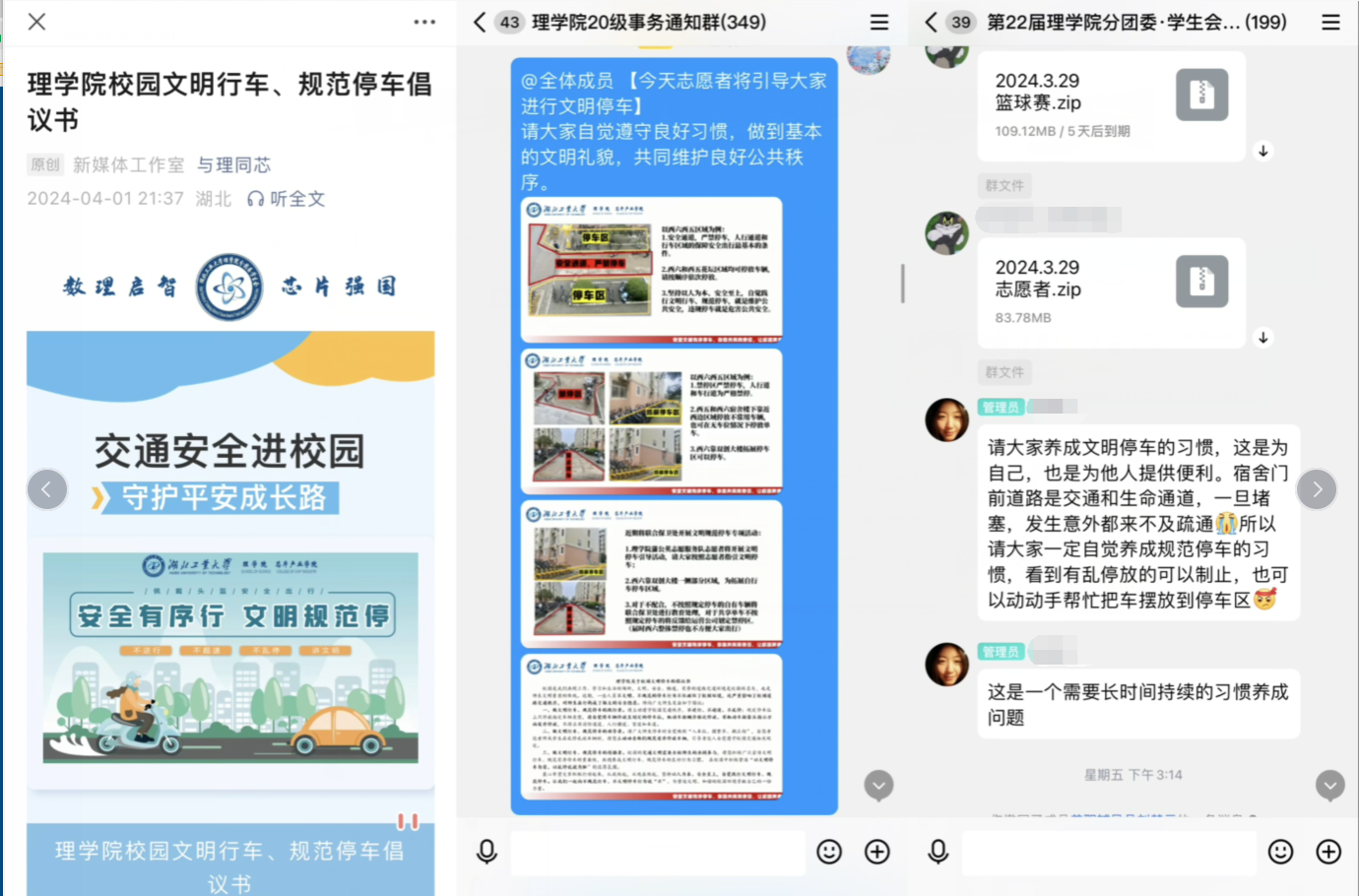Viewport: 1359px width, 896px height.
Task: Open hamburger menu of 理学院20级事务通知群
Action: [879, 22]
